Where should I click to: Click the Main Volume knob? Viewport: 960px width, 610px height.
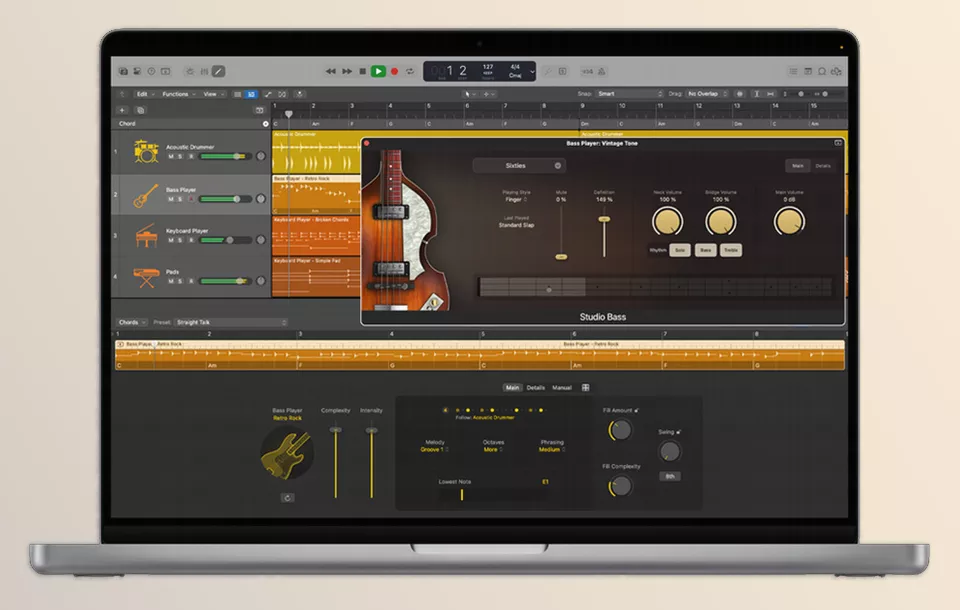[x=789, y=222]
